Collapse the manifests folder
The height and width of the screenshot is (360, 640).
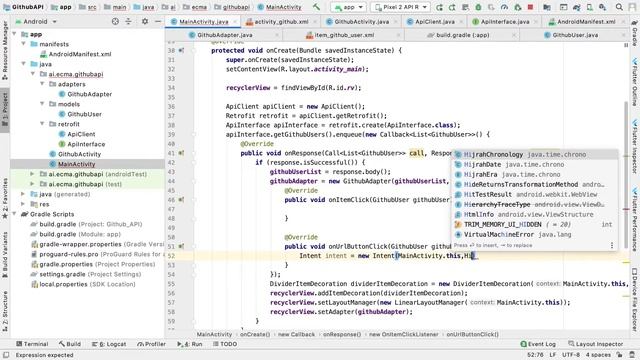click(x=24, y=44)
